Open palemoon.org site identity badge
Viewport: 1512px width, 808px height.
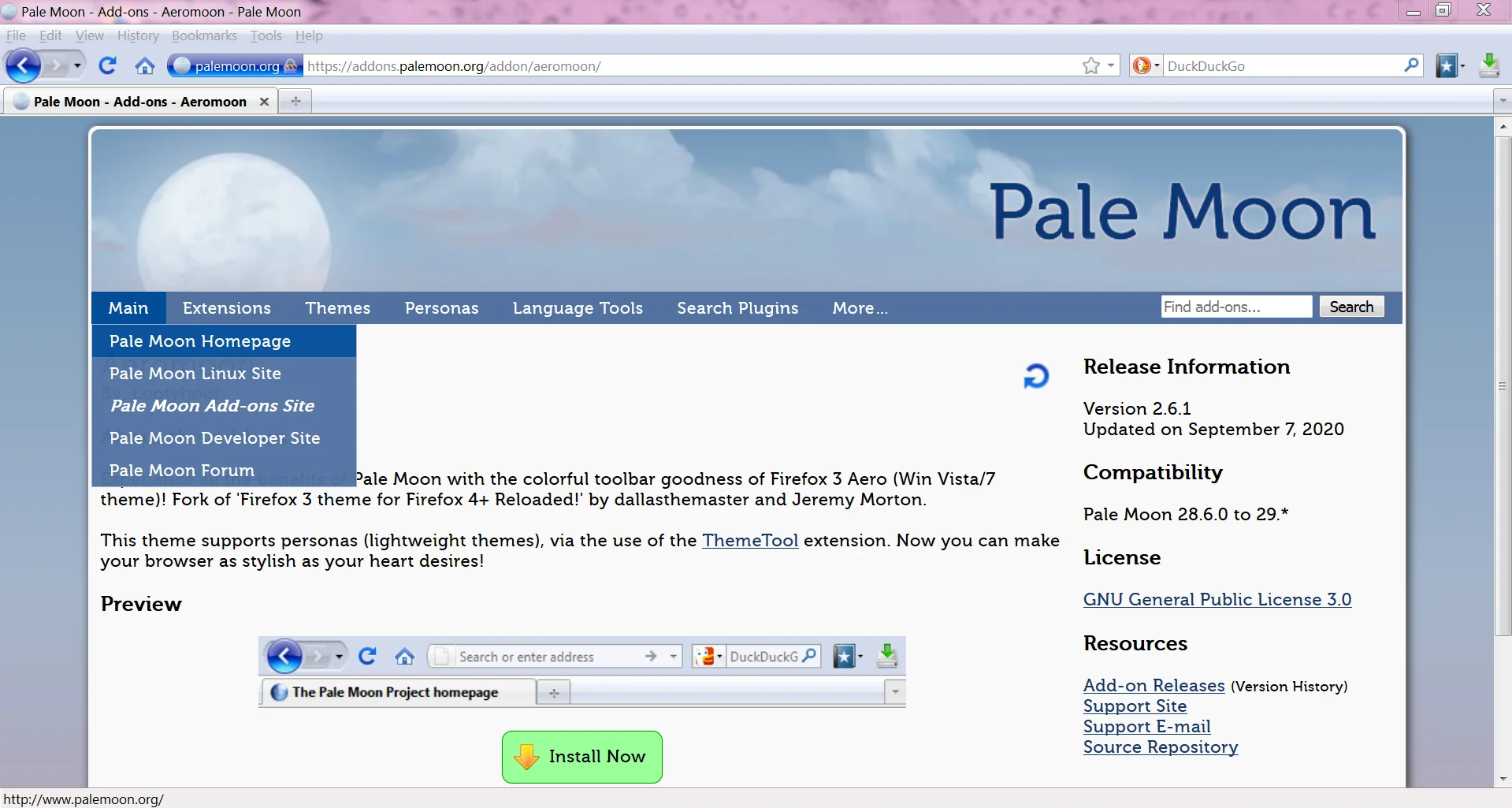[235, 65]
